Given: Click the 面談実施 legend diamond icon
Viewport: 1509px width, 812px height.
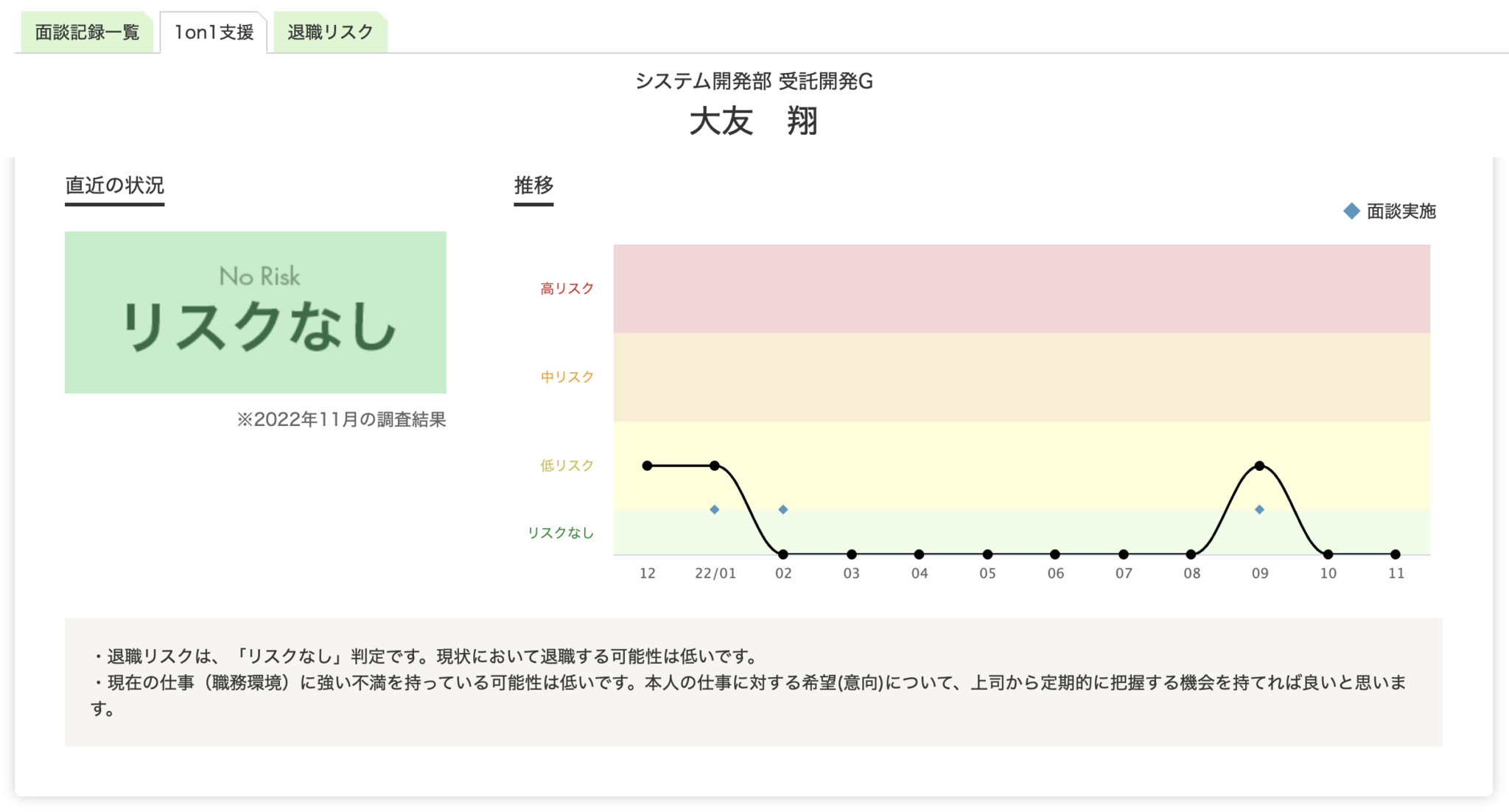Looking at the screenshot, I should tap(1350, 211).
